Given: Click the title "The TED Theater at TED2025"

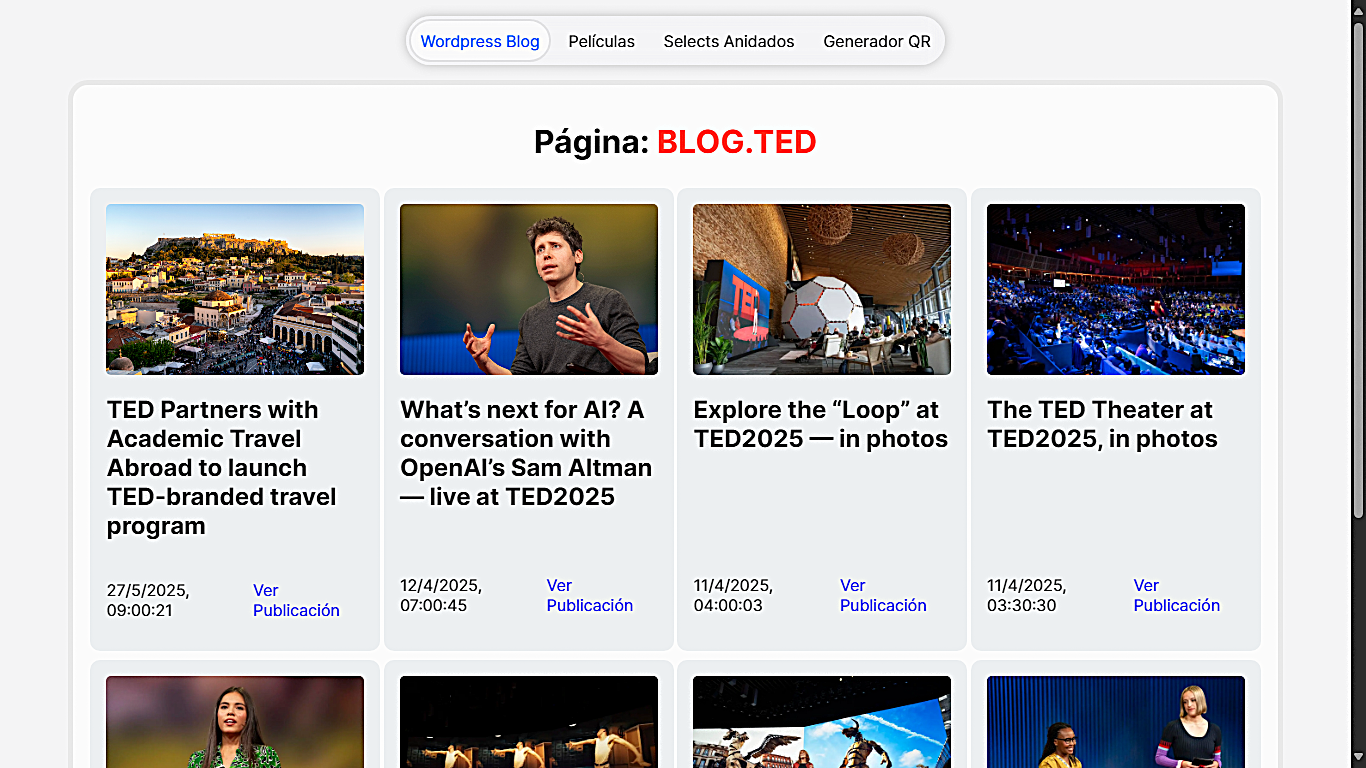Looking at the screenshot, I should coord(1102,424).
